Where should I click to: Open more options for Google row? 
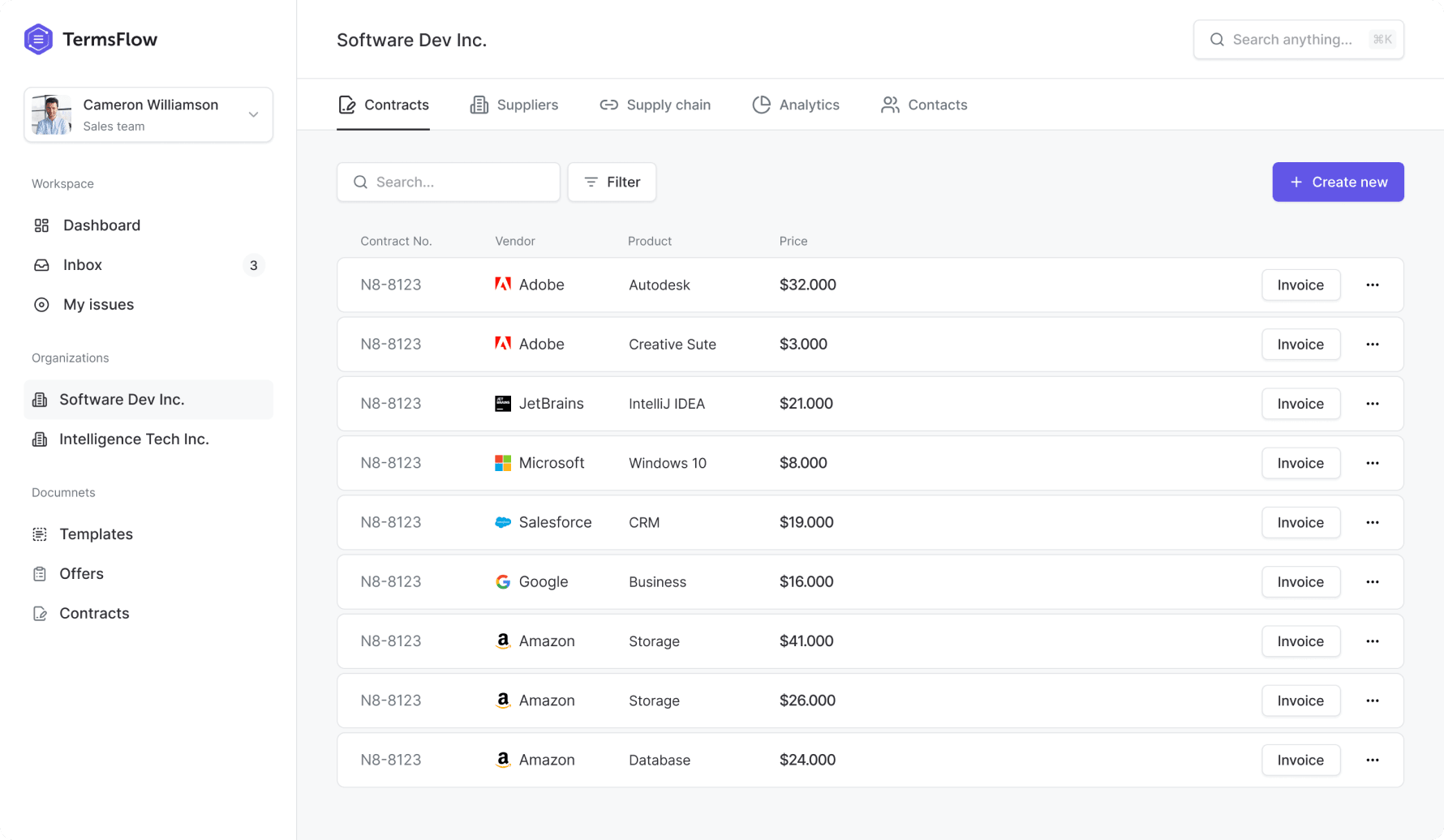(1372, 582)
